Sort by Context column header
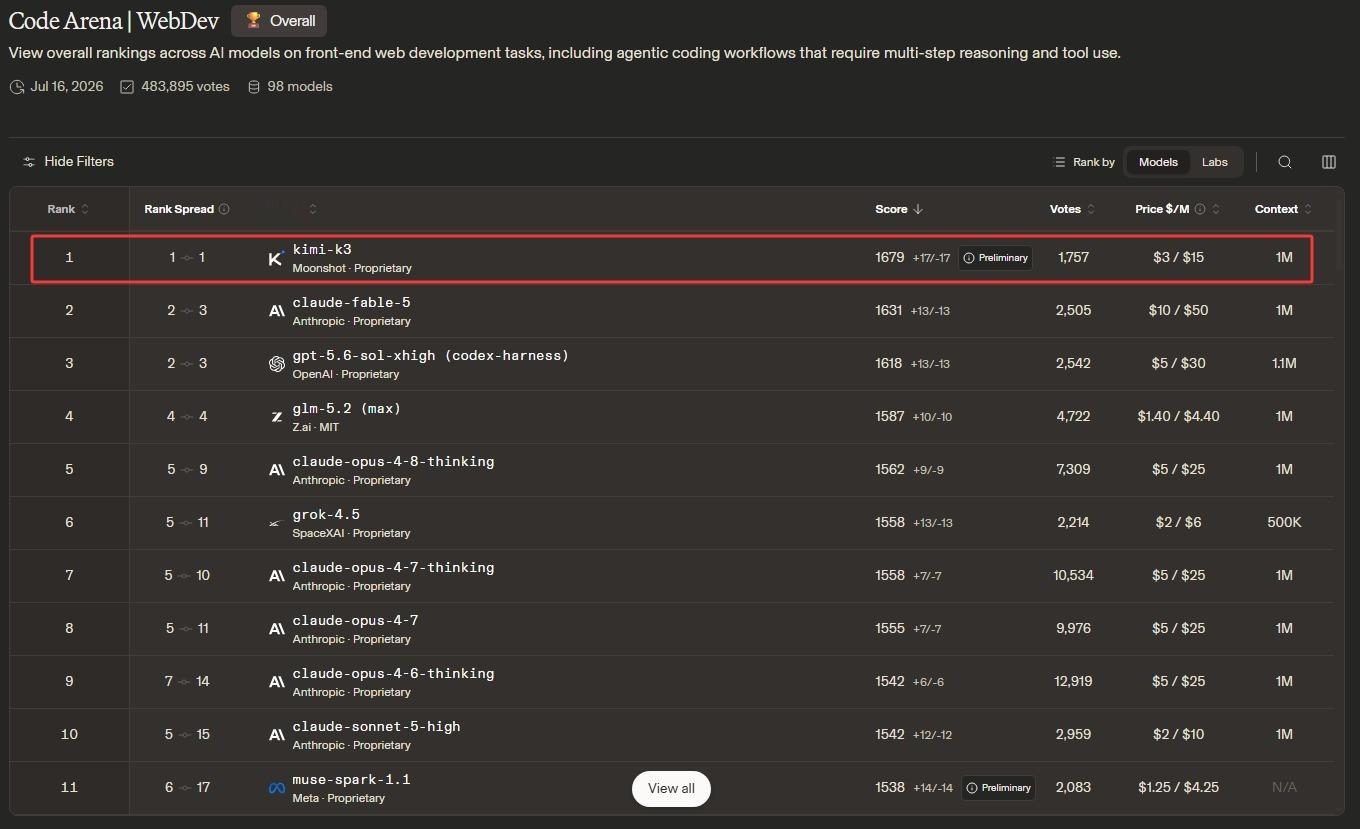The height and width of the screenshot is (829, 1360). [1283, 209]
